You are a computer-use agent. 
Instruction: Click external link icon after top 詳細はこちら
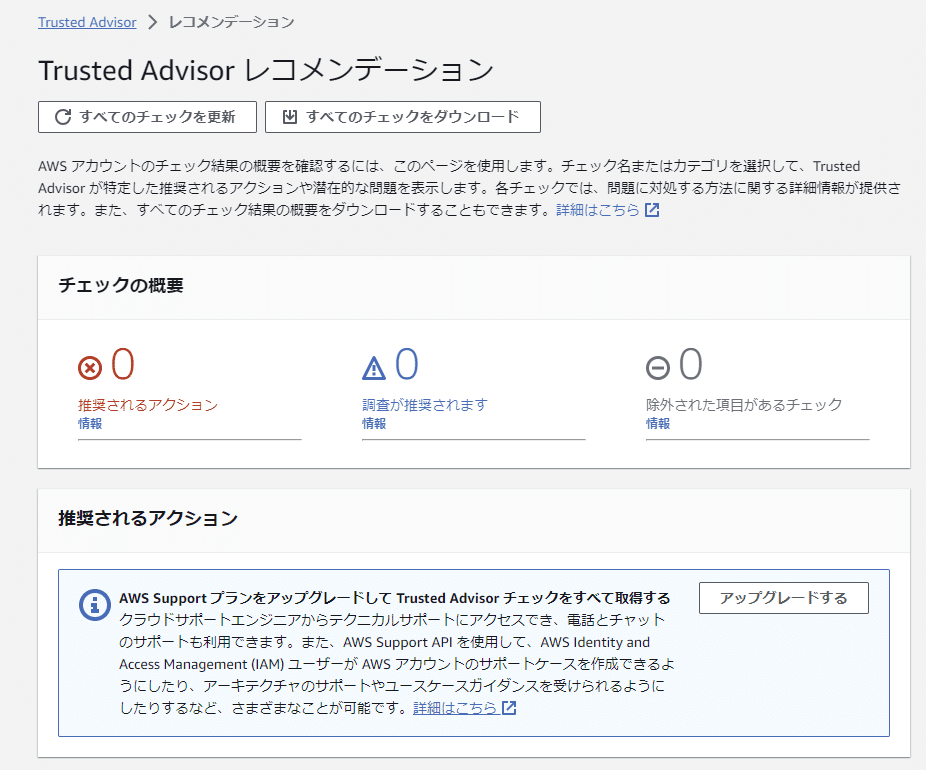(652, 210)
